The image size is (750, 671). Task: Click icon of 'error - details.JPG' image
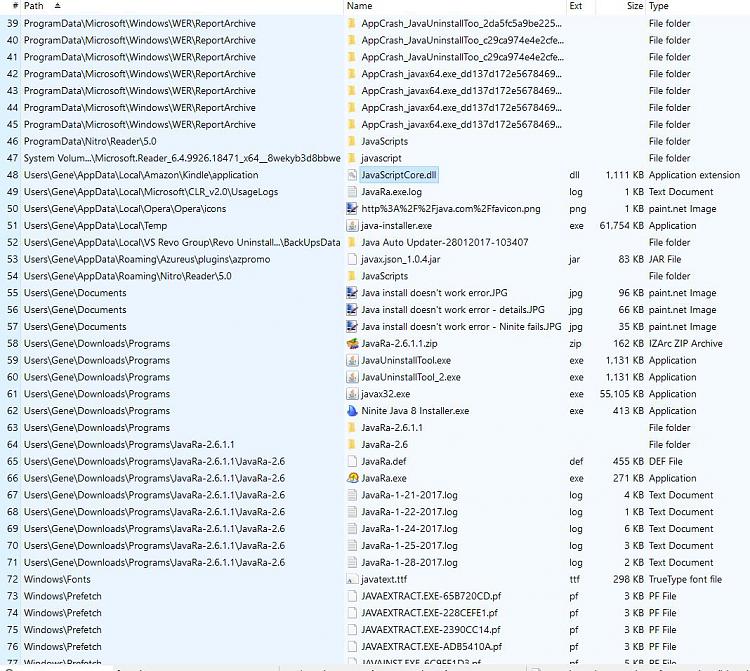pos(352,309)
